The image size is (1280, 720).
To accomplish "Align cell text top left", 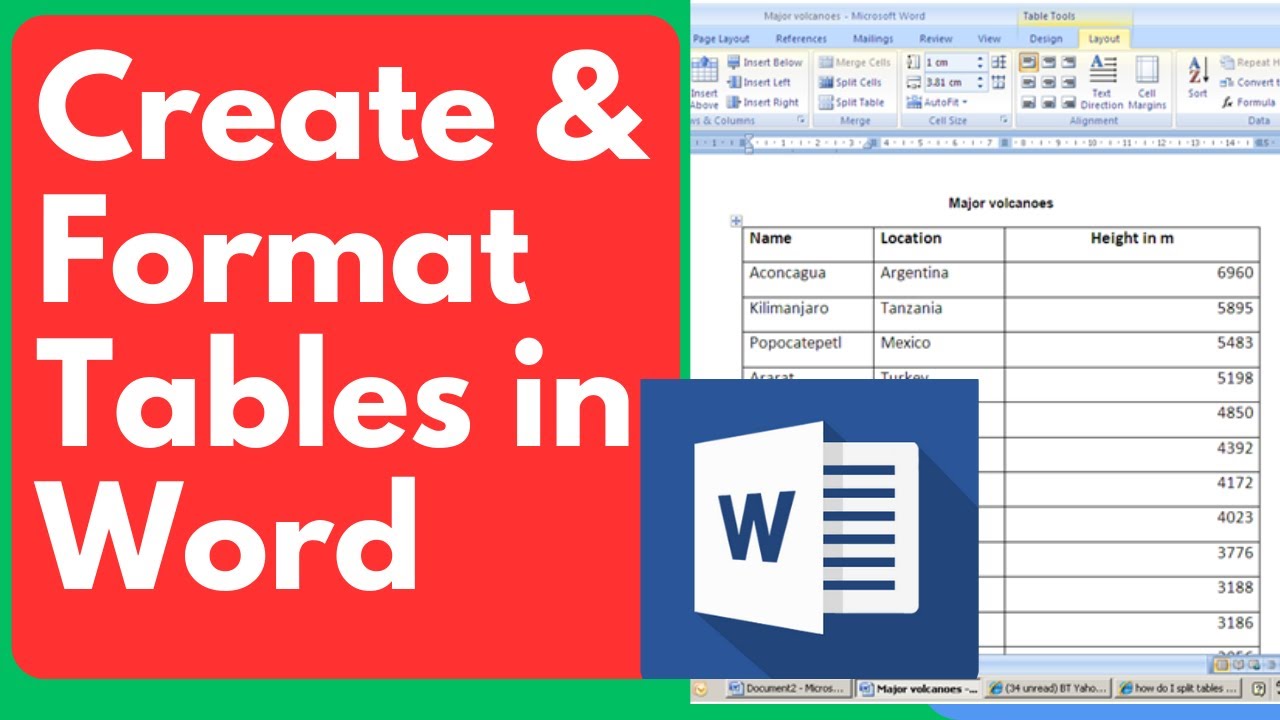I will [x=1029, y=62].
